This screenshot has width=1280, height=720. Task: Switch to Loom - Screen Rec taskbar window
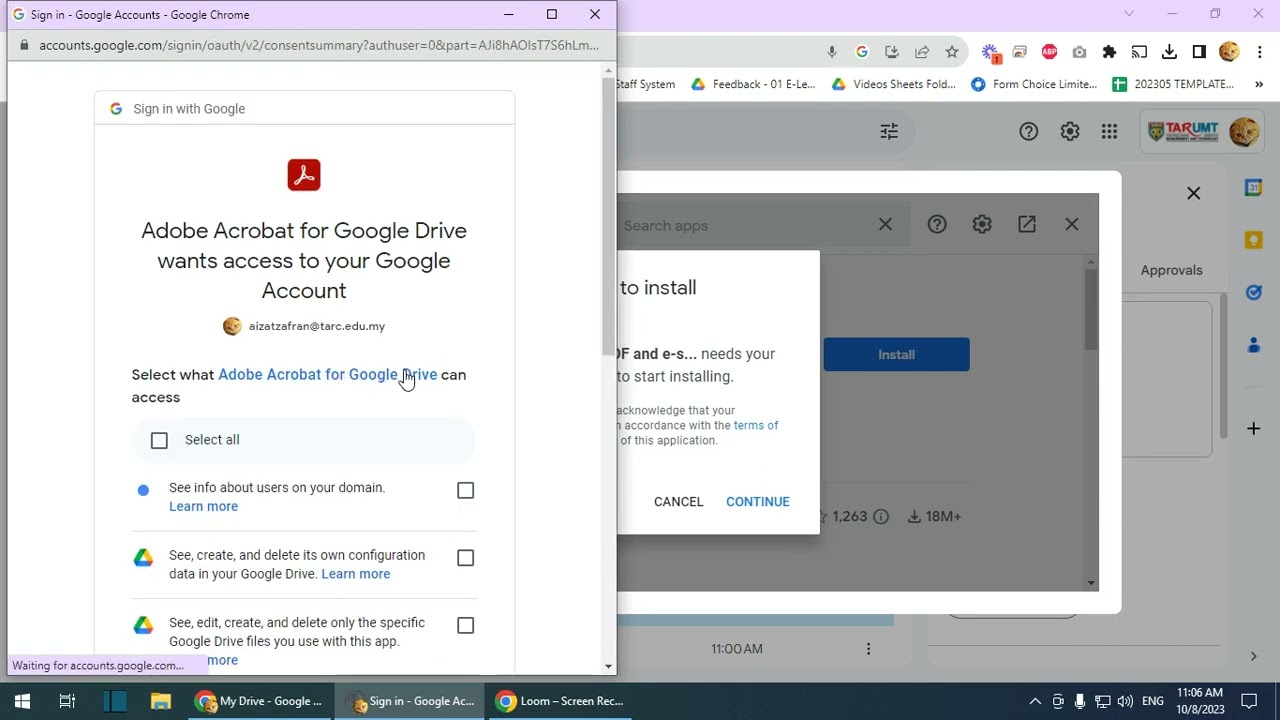[560, 701]
